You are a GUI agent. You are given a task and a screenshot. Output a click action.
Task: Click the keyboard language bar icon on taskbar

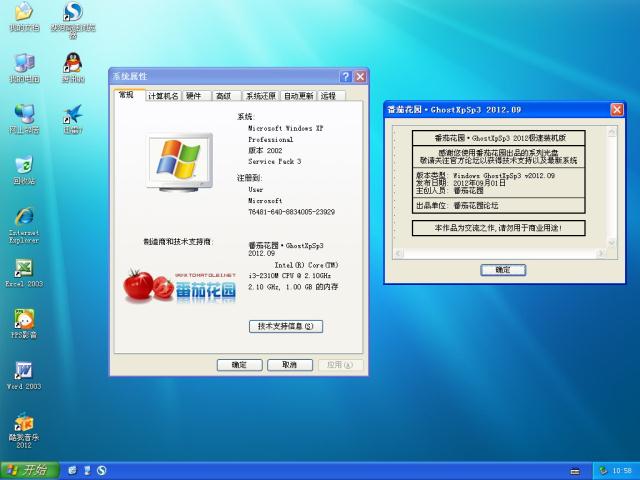[575, 471]
